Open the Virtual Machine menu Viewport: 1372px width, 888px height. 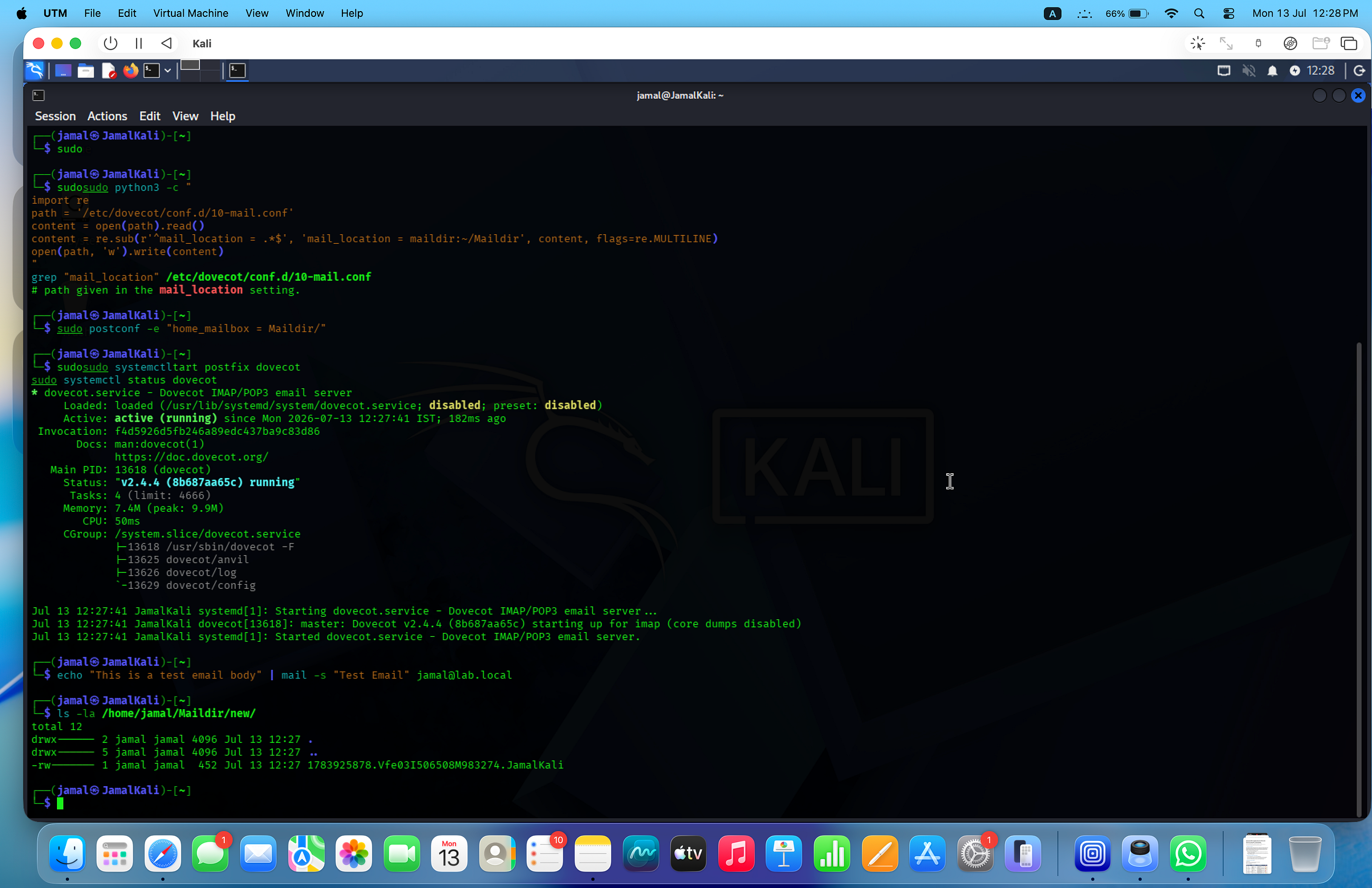tap(191, 13)
